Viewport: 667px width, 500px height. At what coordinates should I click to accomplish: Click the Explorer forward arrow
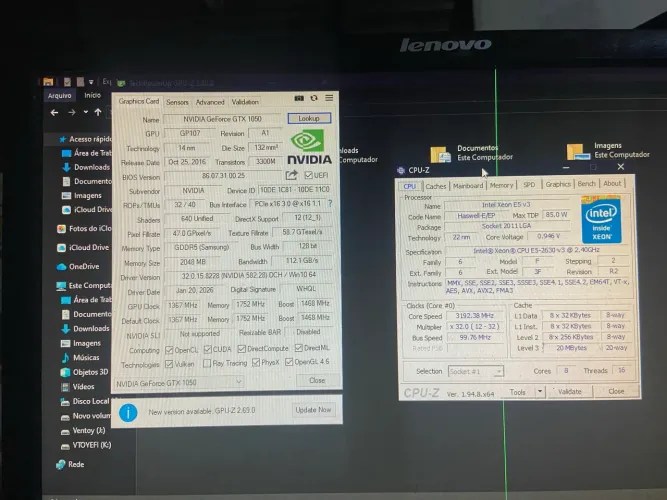pyautogui.click(x=71, y=112)
